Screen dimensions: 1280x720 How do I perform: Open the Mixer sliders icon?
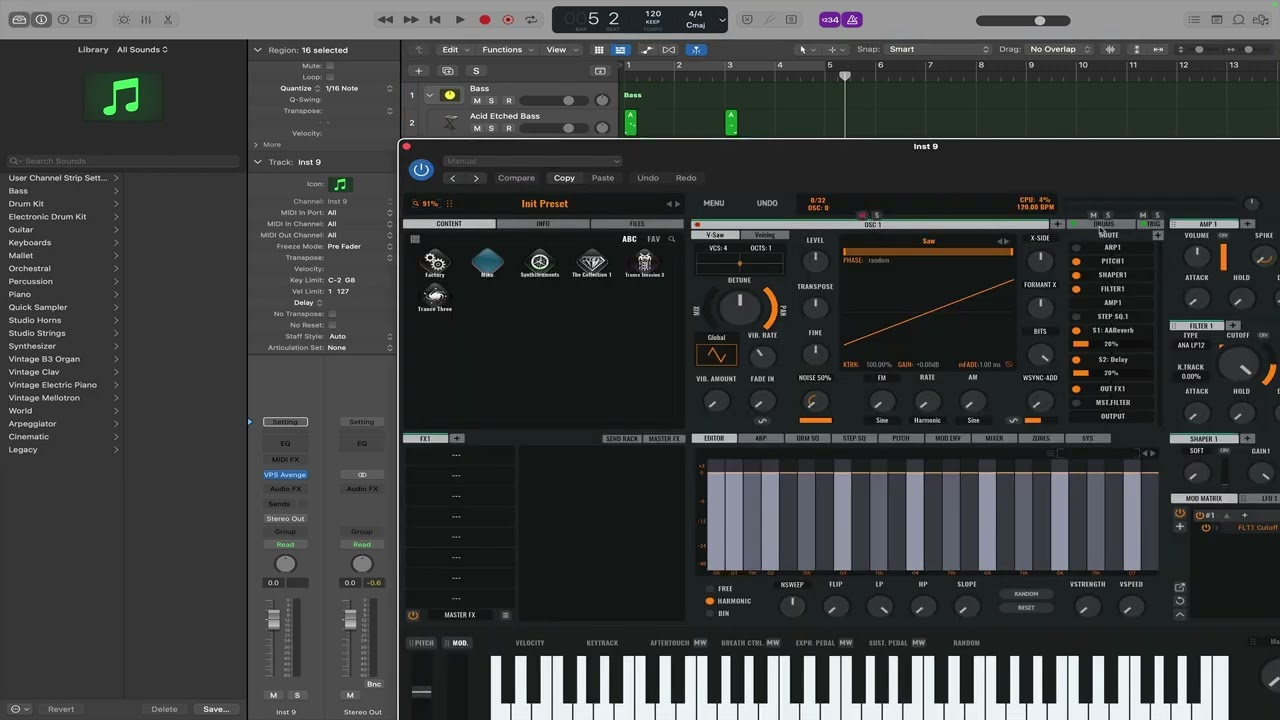coord(146,19)
